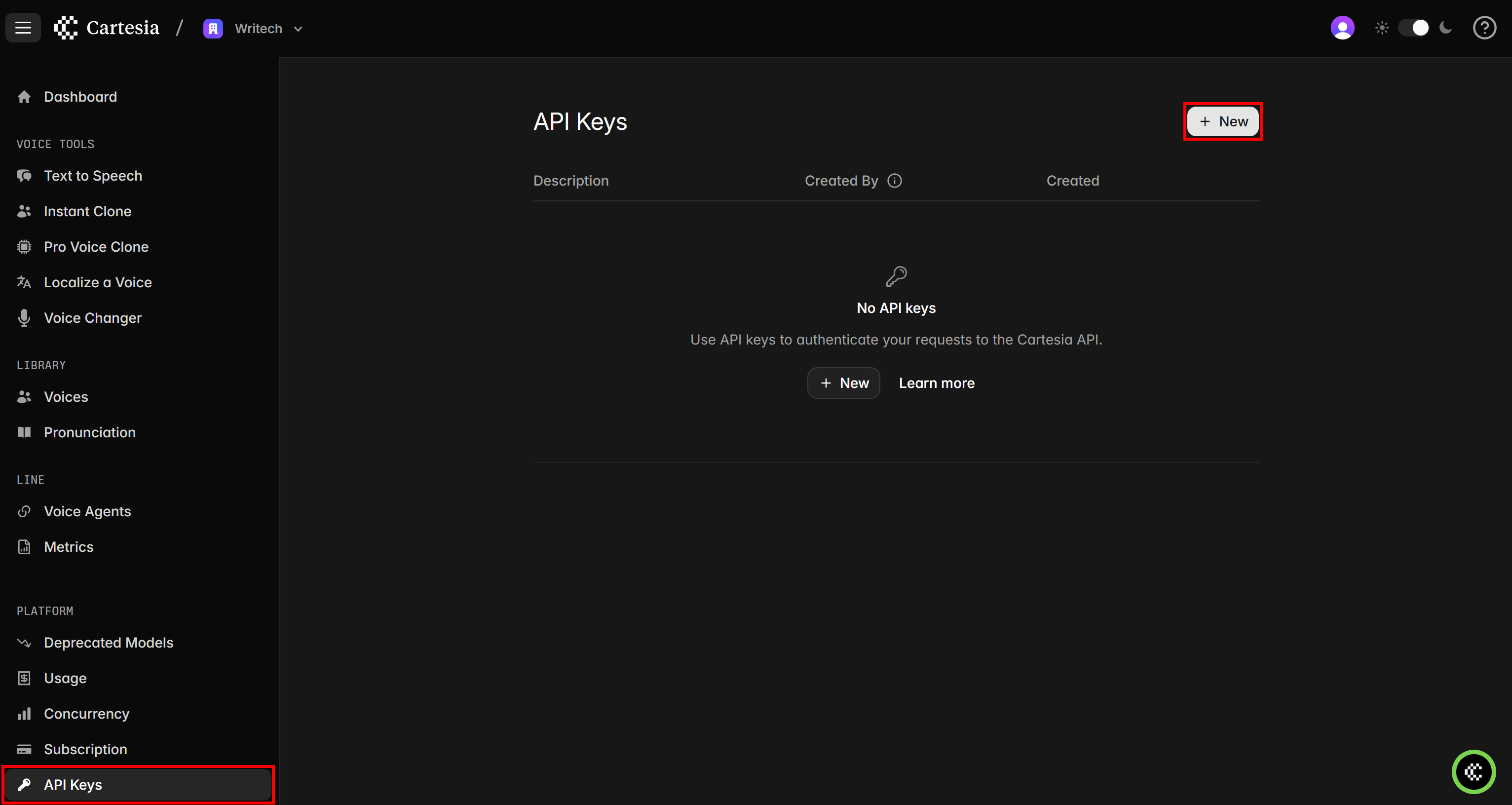
Task: Click the moon dark-mode icon
Action: click(1446, 28)
